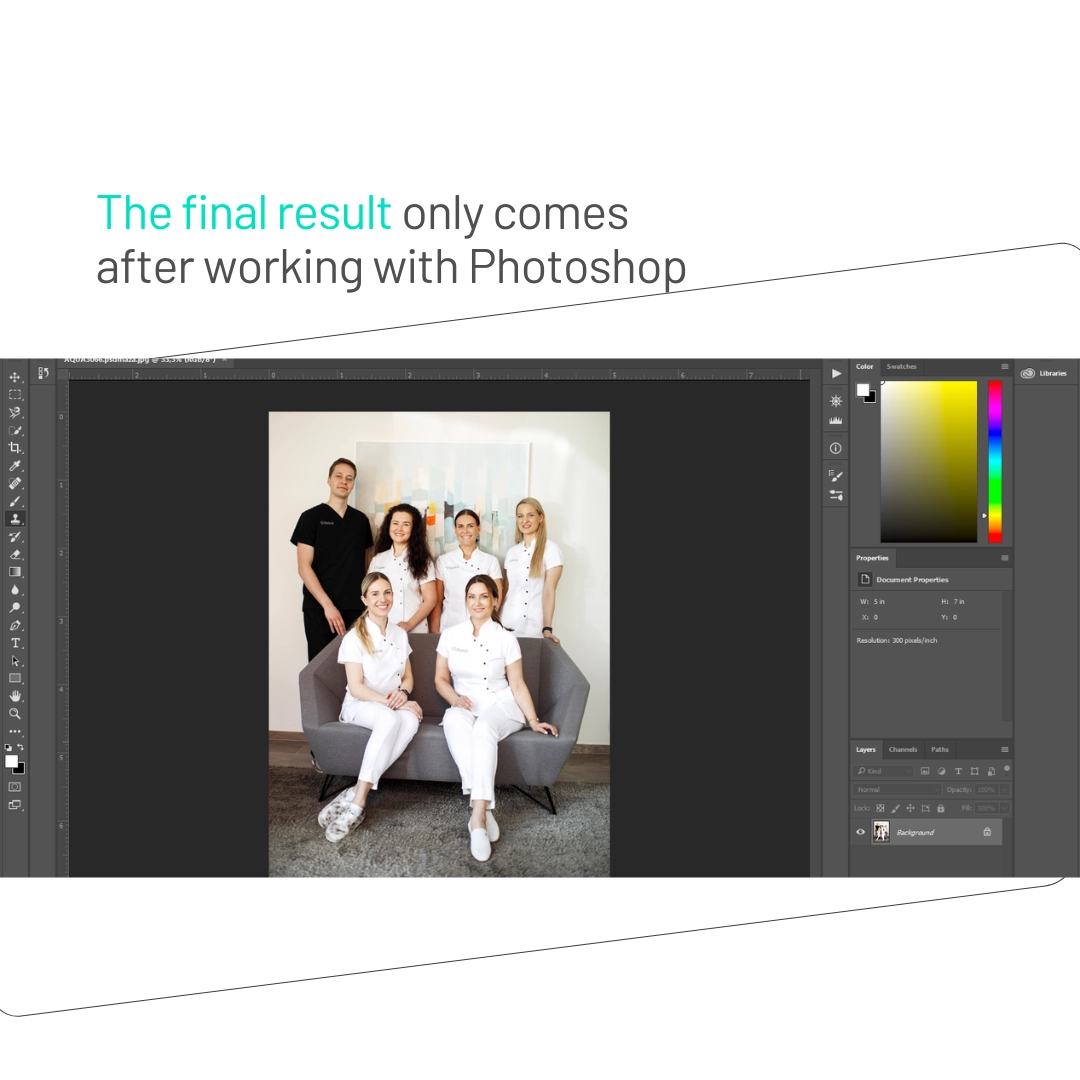Image resolution: width=1080 pixels, height=1080 pixels.
Task: Switch to the Paths tab
Action: [939, 749]
